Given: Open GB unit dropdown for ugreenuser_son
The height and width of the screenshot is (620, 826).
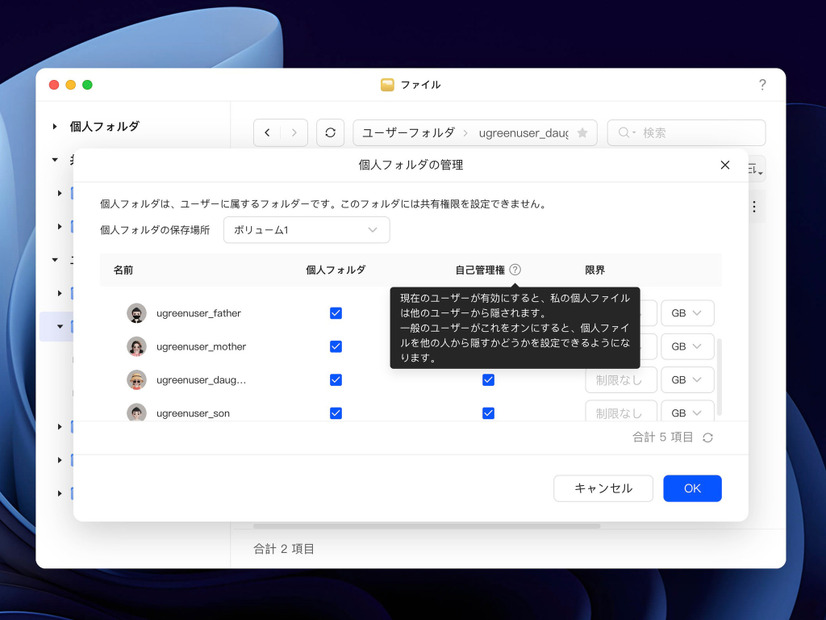Looking at the screenshot, I should (687, 412).
